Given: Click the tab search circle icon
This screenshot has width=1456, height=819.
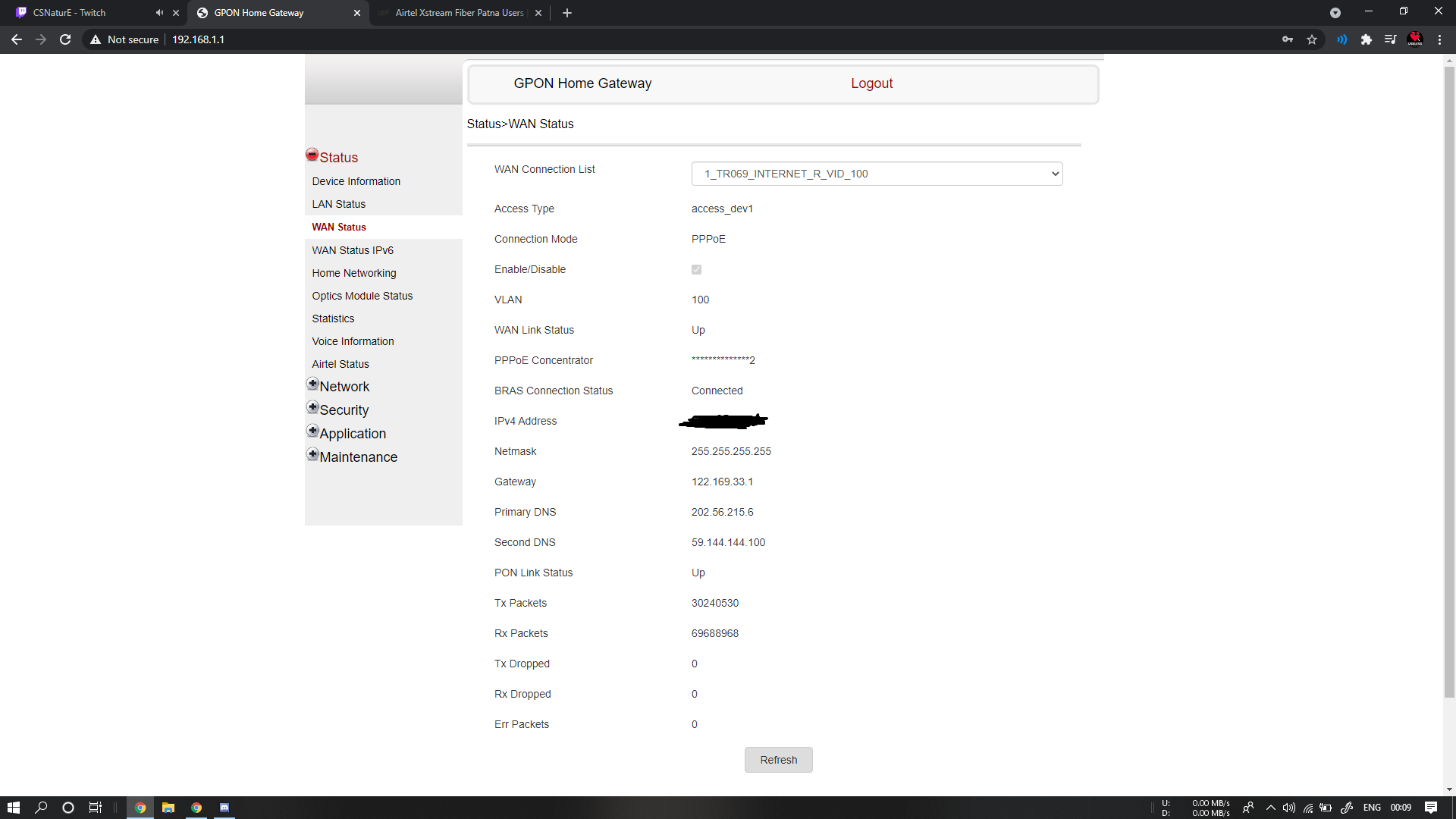Looking at the screenshot, I should 1335,13.
